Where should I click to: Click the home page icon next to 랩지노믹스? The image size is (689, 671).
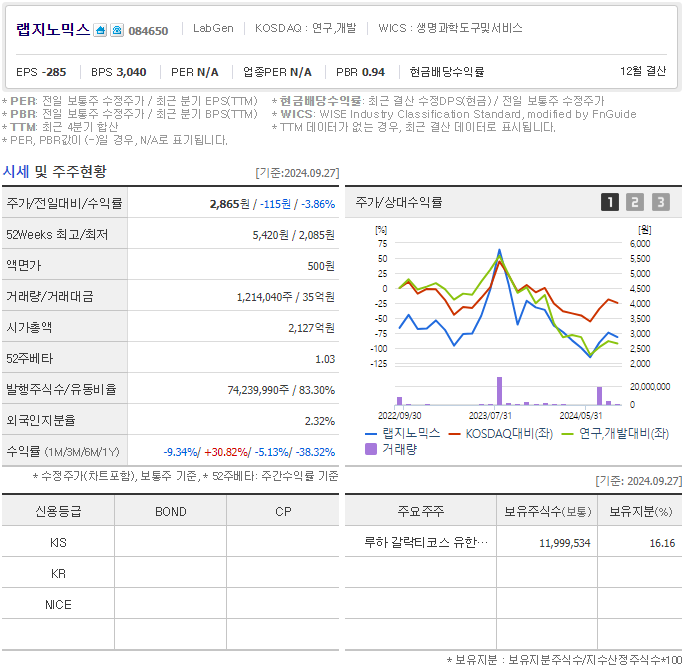click(x=100, y=30)
